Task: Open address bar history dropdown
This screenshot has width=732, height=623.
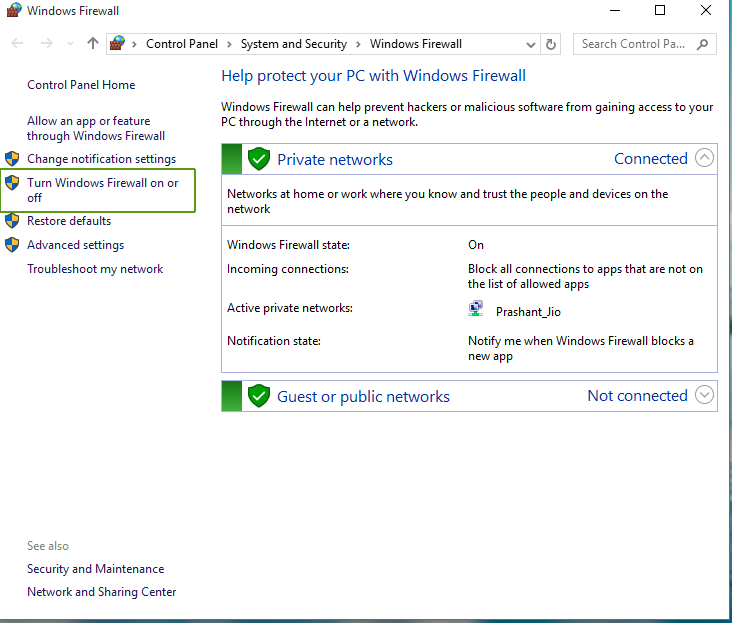Action: [530, 45]
